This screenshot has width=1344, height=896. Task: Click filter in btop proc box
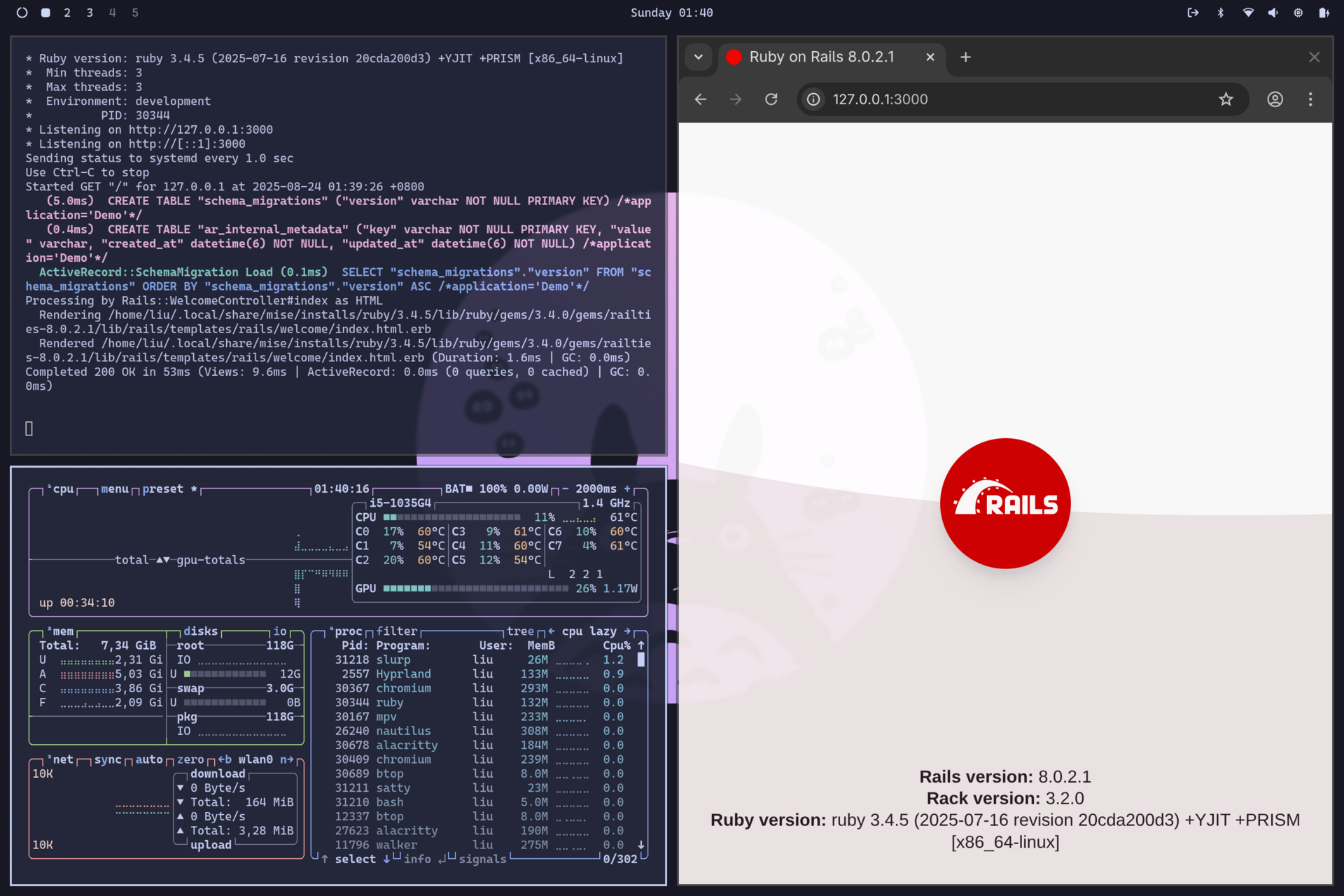397,631
